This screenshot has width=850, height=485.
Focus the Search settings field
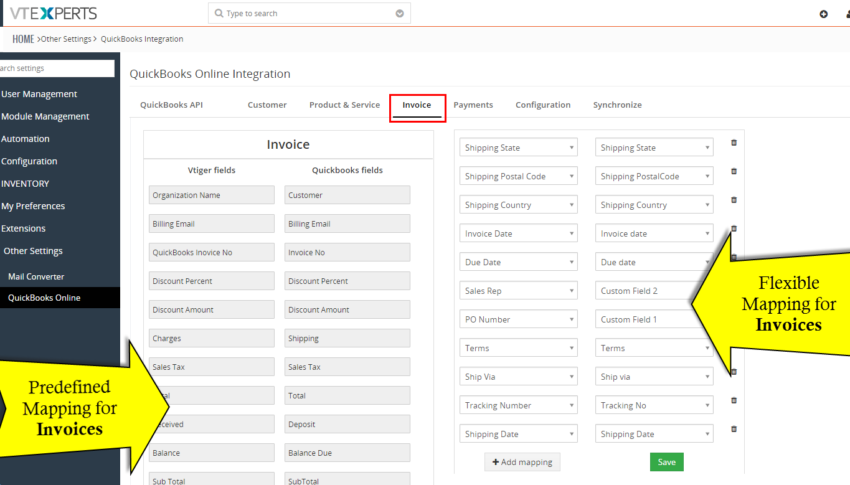pos(57,68)
